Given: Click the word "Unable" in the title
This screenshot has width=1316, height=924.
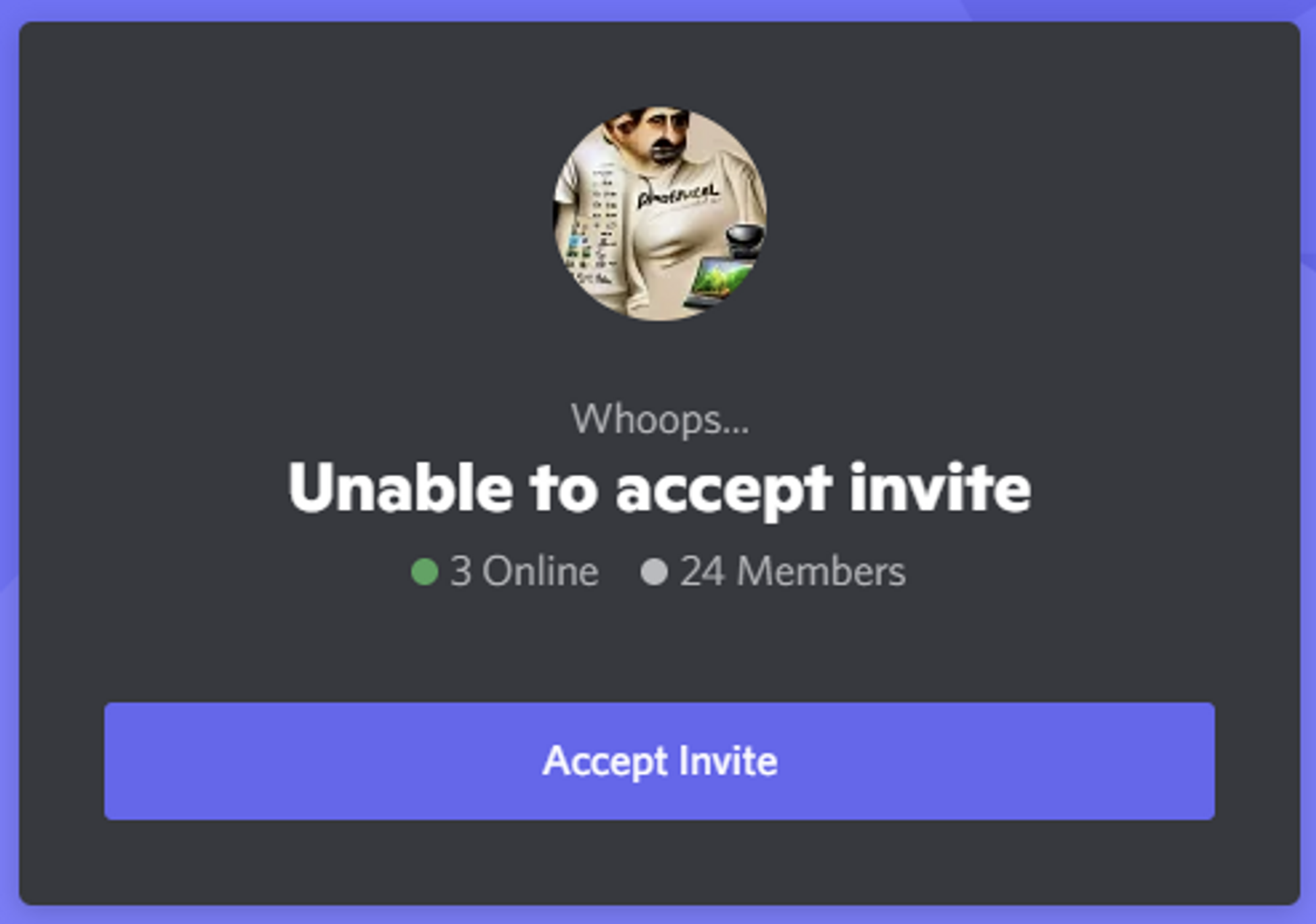Looking at the screenshot, I should point(401,487).
